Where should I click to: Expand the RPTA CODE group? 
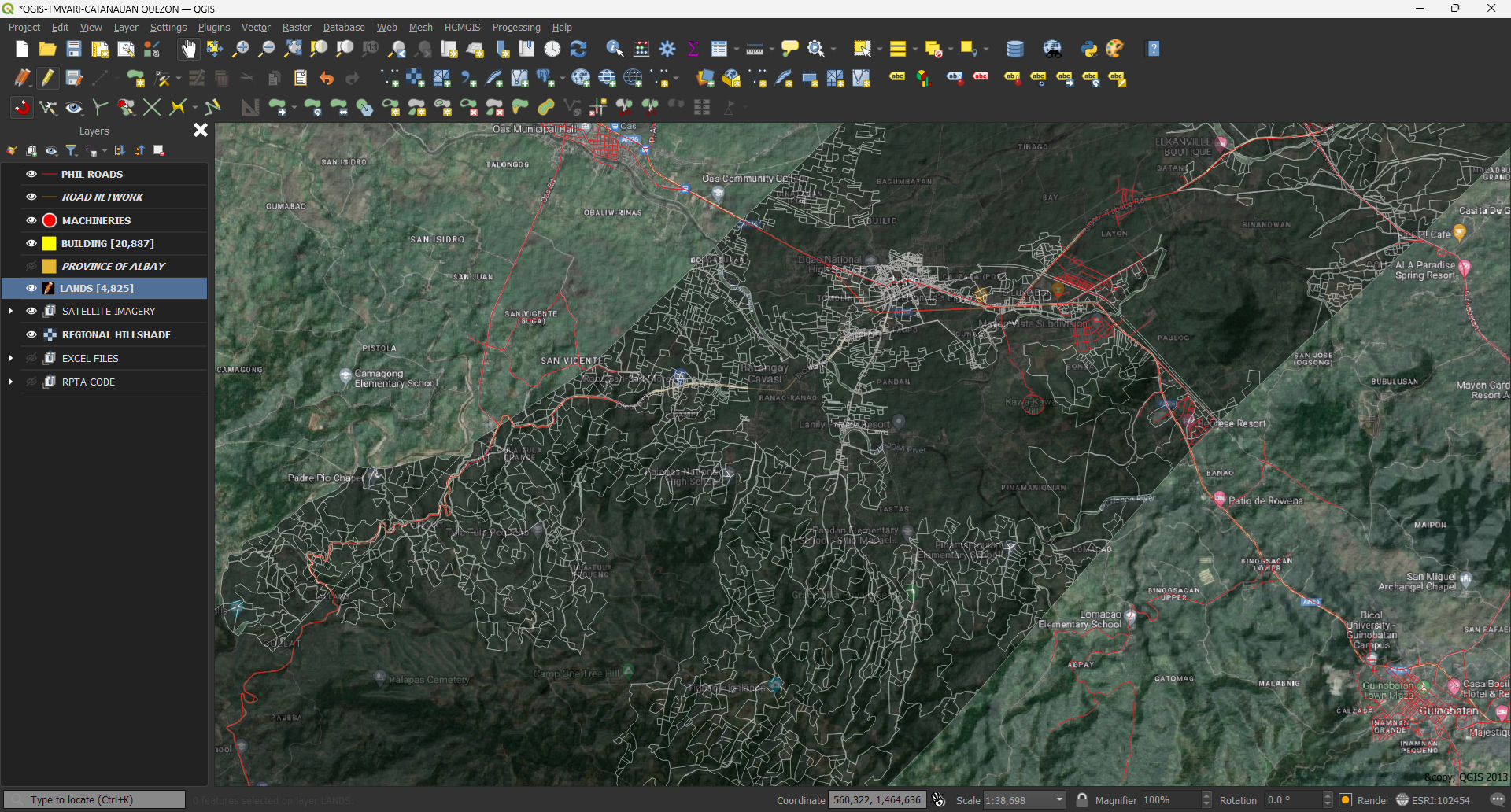[x=10, y=382]
